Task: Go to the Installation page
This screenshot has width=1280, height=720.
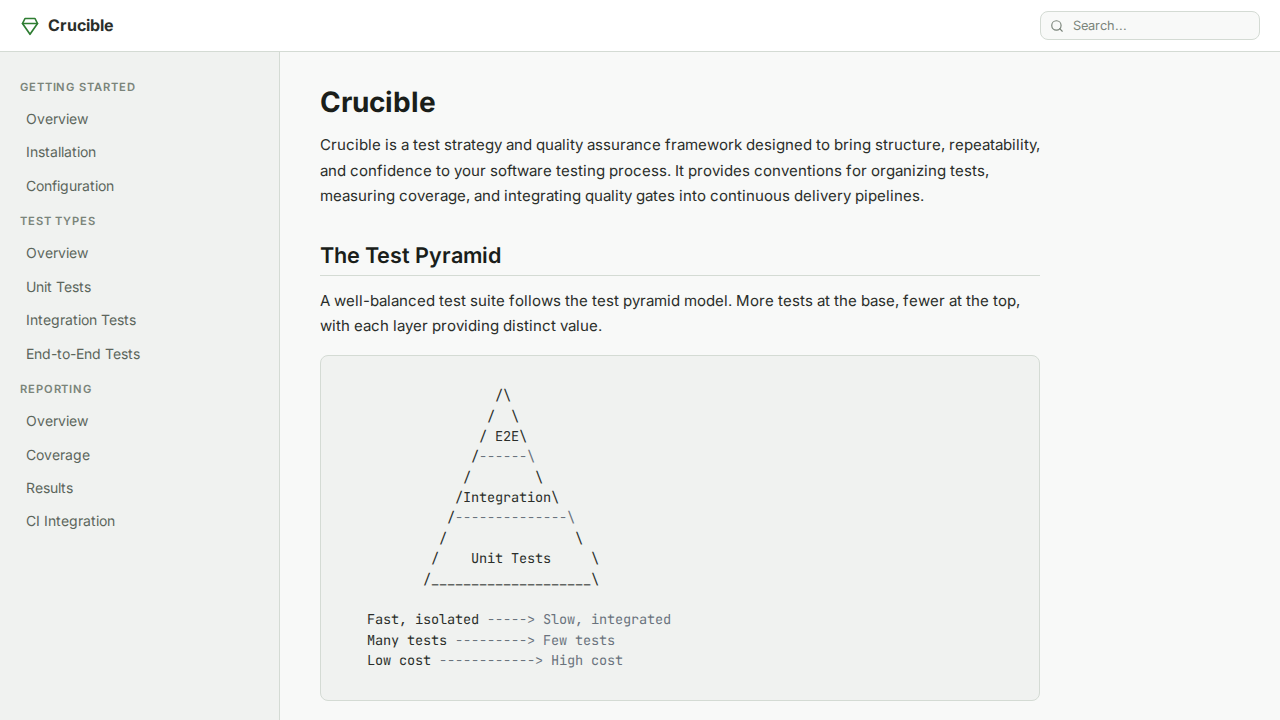Action: tap(61, 152)
